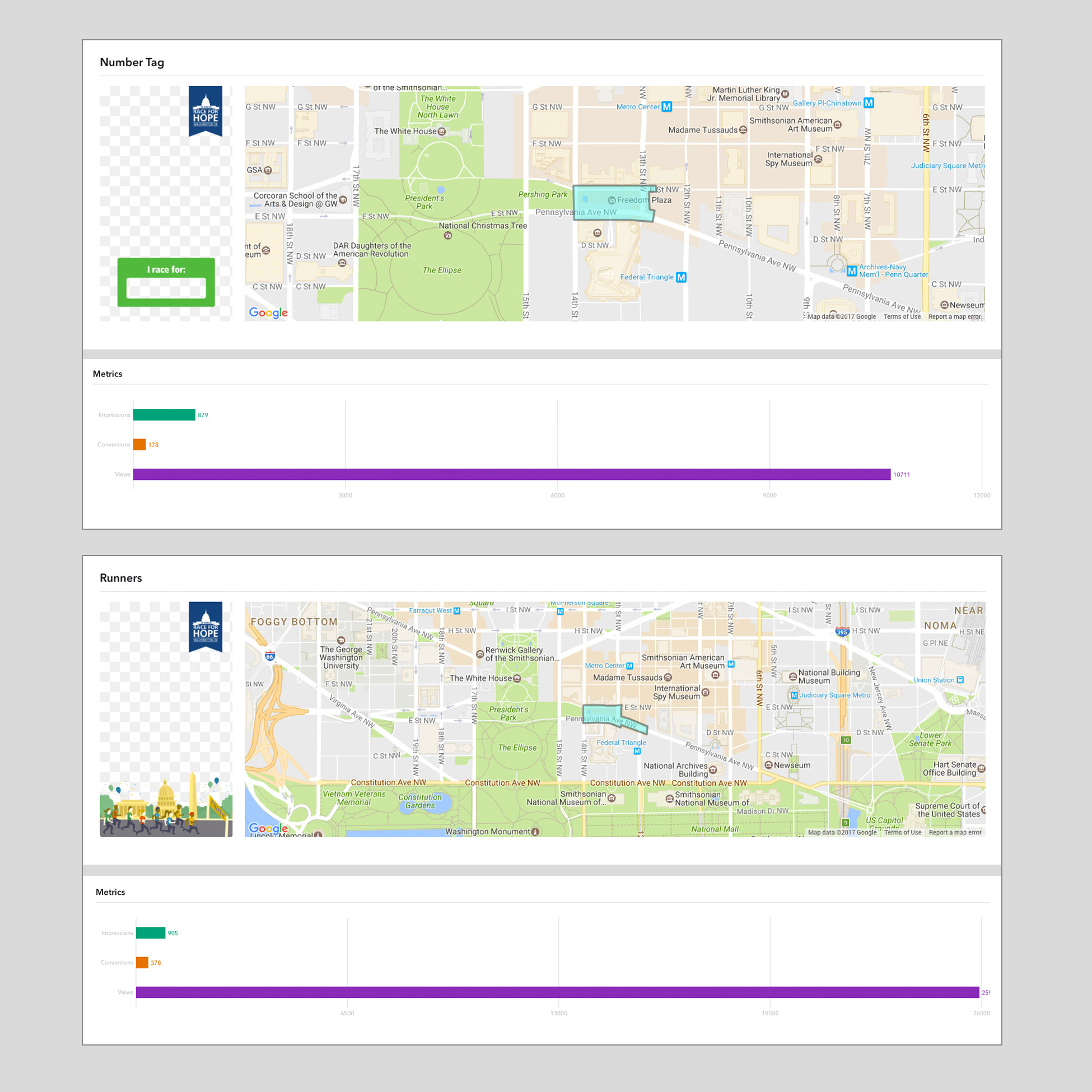This screenshot has width=1092, height=1092.
Task: Click Race for Hope badge in Runners preview
Action: click(205, 626)
